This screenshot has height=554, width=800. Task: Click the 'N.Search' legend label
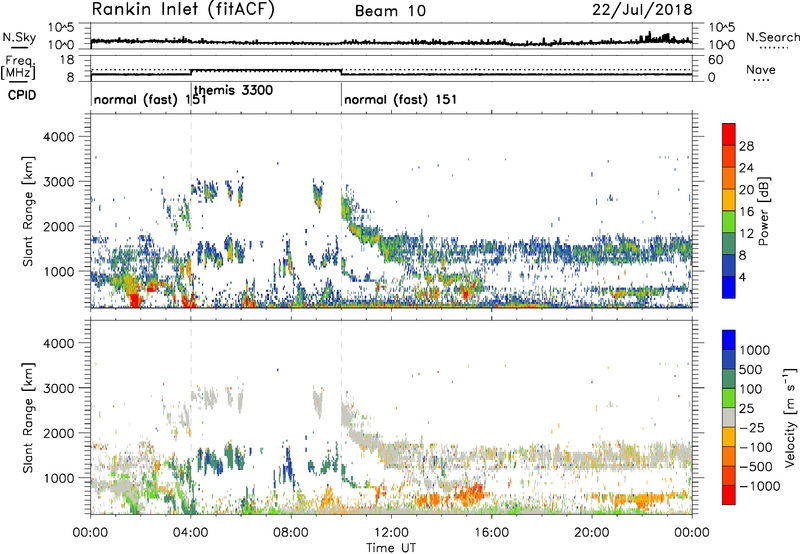click(x=773, y=37)
